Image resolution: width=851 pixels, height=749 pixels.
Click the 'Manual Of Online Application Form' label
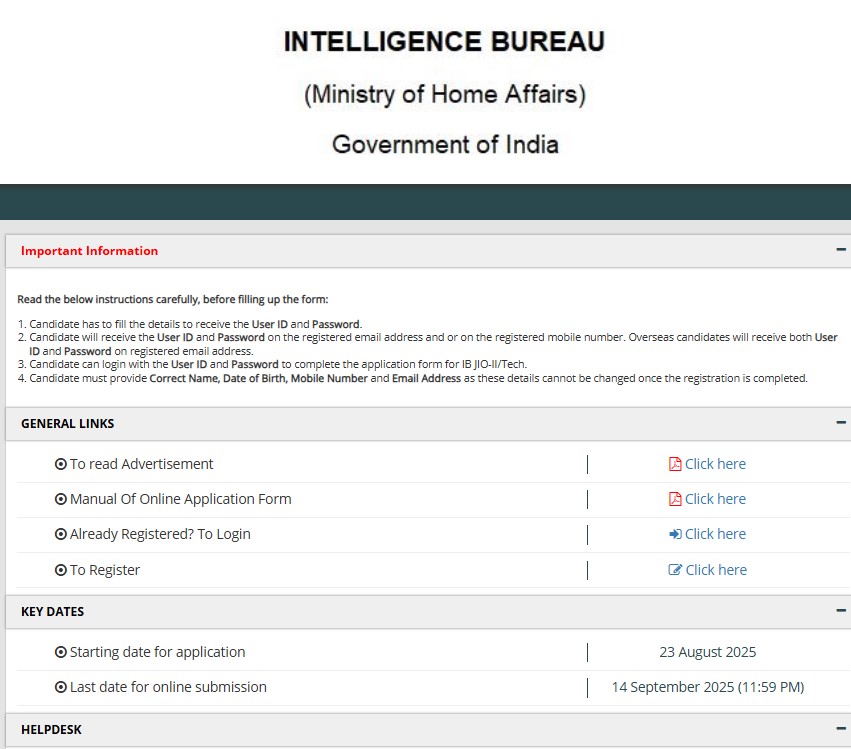click(181, 499)
